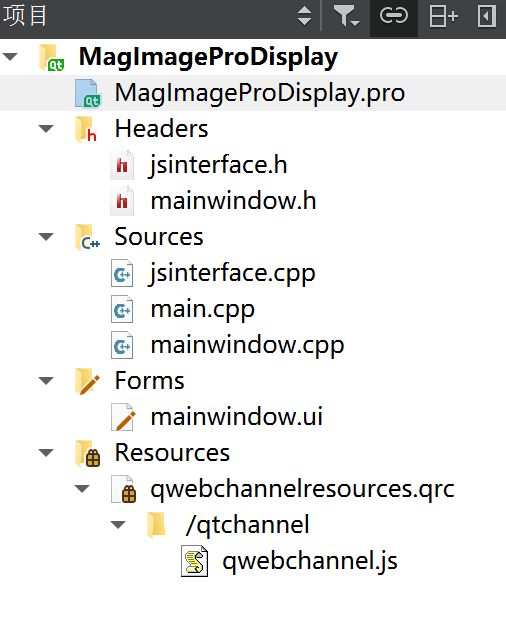Click the mainwindow.ui form file icon
Viewport: 506px width, 627px height.
[123, 417]
